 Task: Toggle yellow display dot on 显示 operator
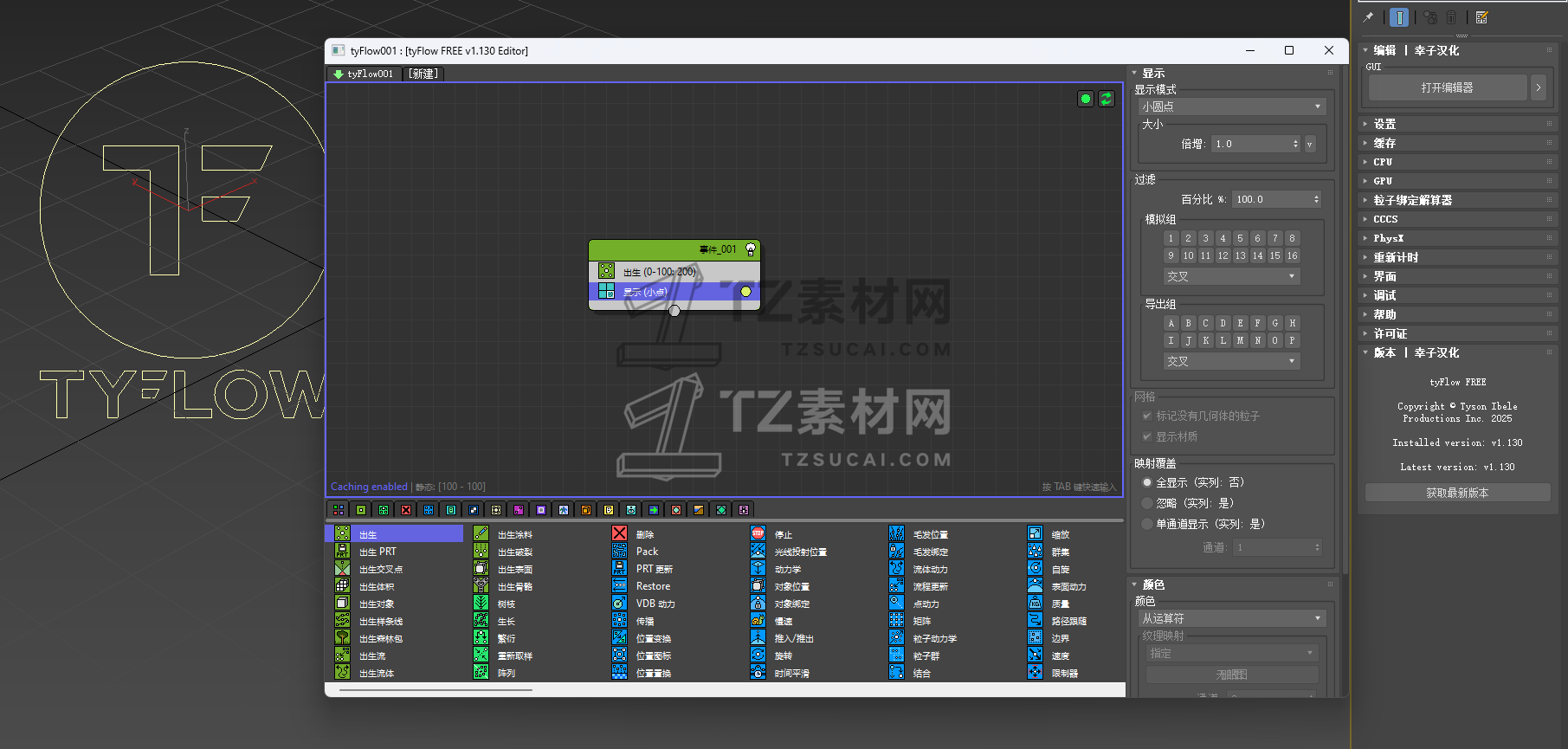coord(745,292)
